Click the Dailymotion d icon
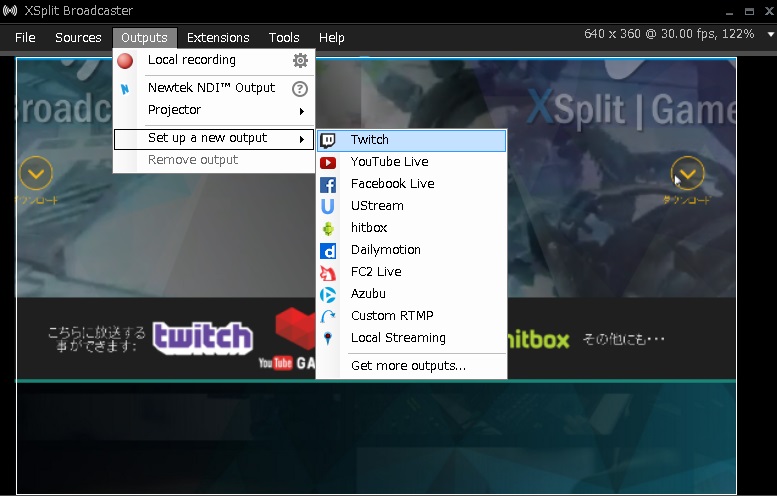The width and height of the screenshot is (777, 496). [x=328, y=251]
